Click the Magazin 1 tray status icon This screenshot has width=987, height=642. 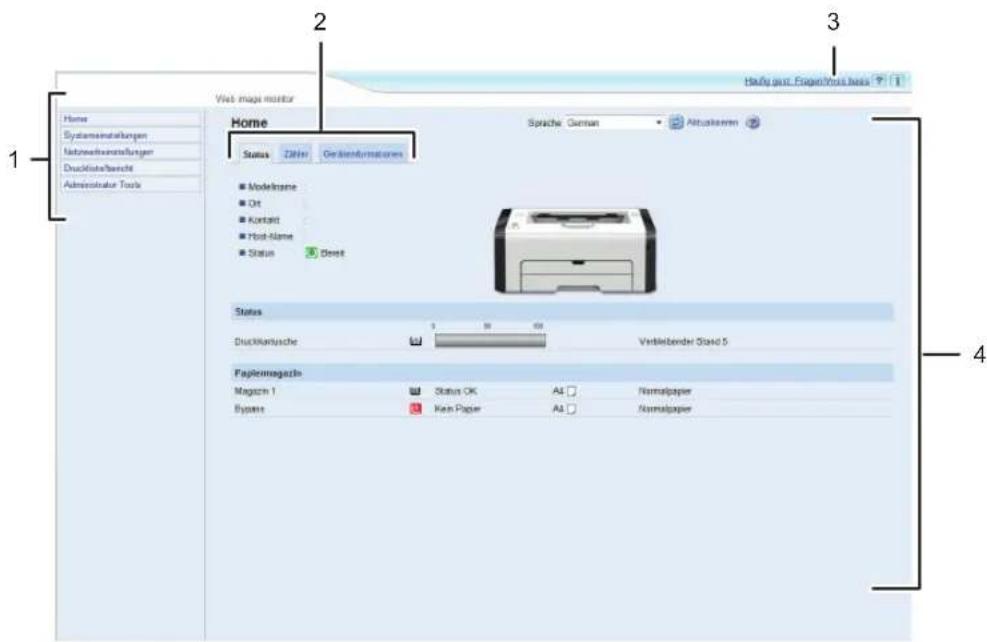coord(415,391)
